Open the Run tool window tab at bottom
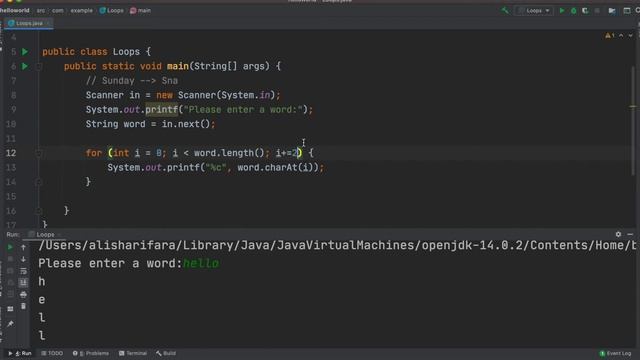Image resolution: width=640 pixels, height=360 pixels. 20,353
